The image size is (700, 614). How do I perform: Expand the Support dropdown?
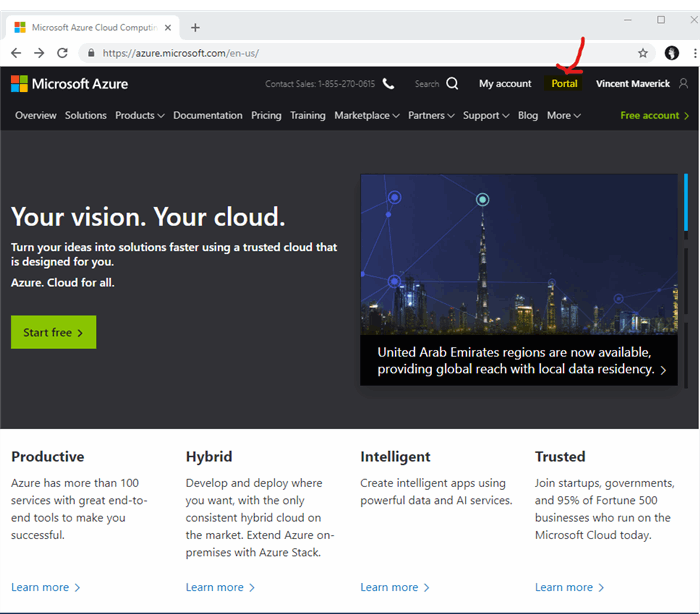coord(486,115)
